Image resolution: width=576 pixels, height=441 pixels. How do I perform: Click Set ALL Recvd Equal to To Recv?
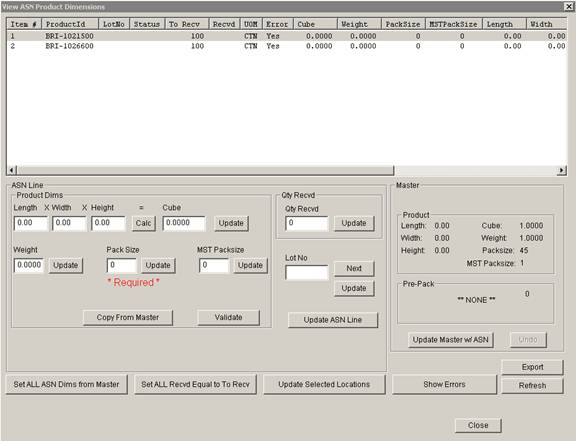point(195,384)
